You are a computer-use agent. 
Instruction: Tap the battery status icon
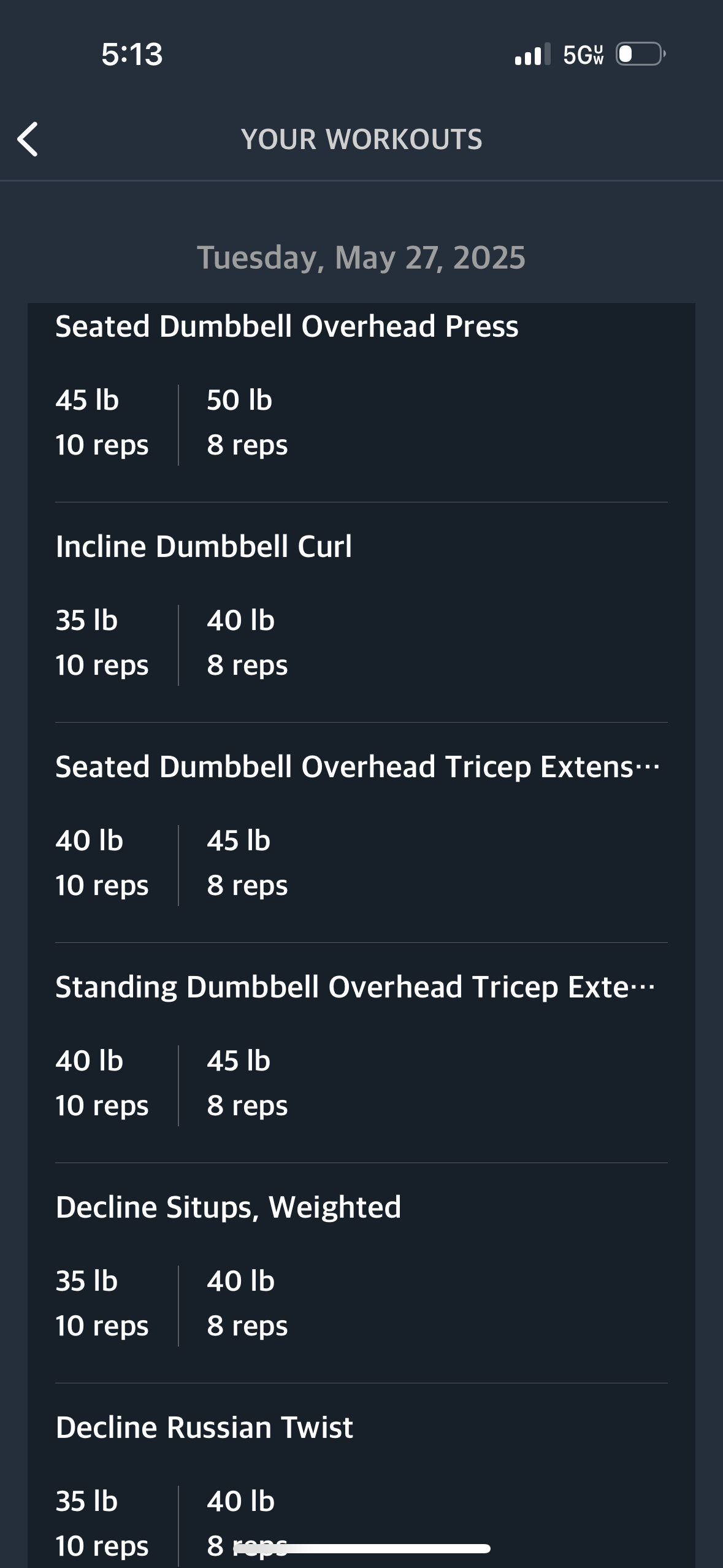pos(640,54)
